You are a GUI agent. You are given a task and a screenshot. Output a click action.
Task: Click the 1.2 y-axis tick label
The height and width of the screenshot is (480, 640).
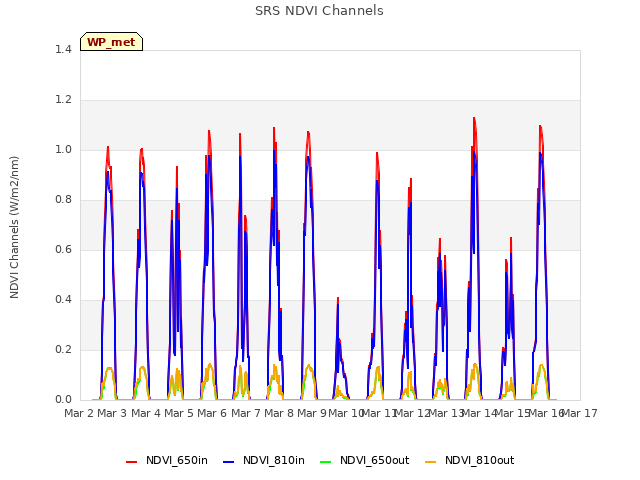tap(63, 100)
